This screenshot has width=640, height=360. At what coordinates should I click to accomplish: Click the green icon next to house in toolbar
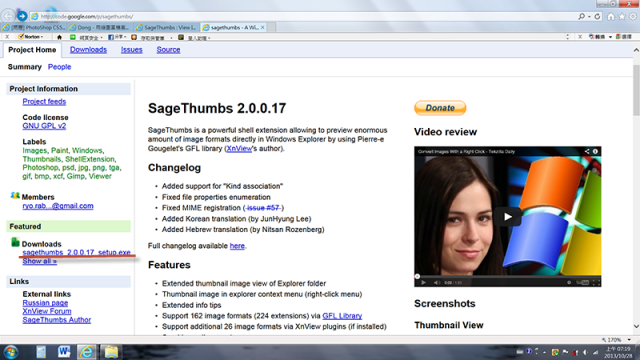[73, 37]
